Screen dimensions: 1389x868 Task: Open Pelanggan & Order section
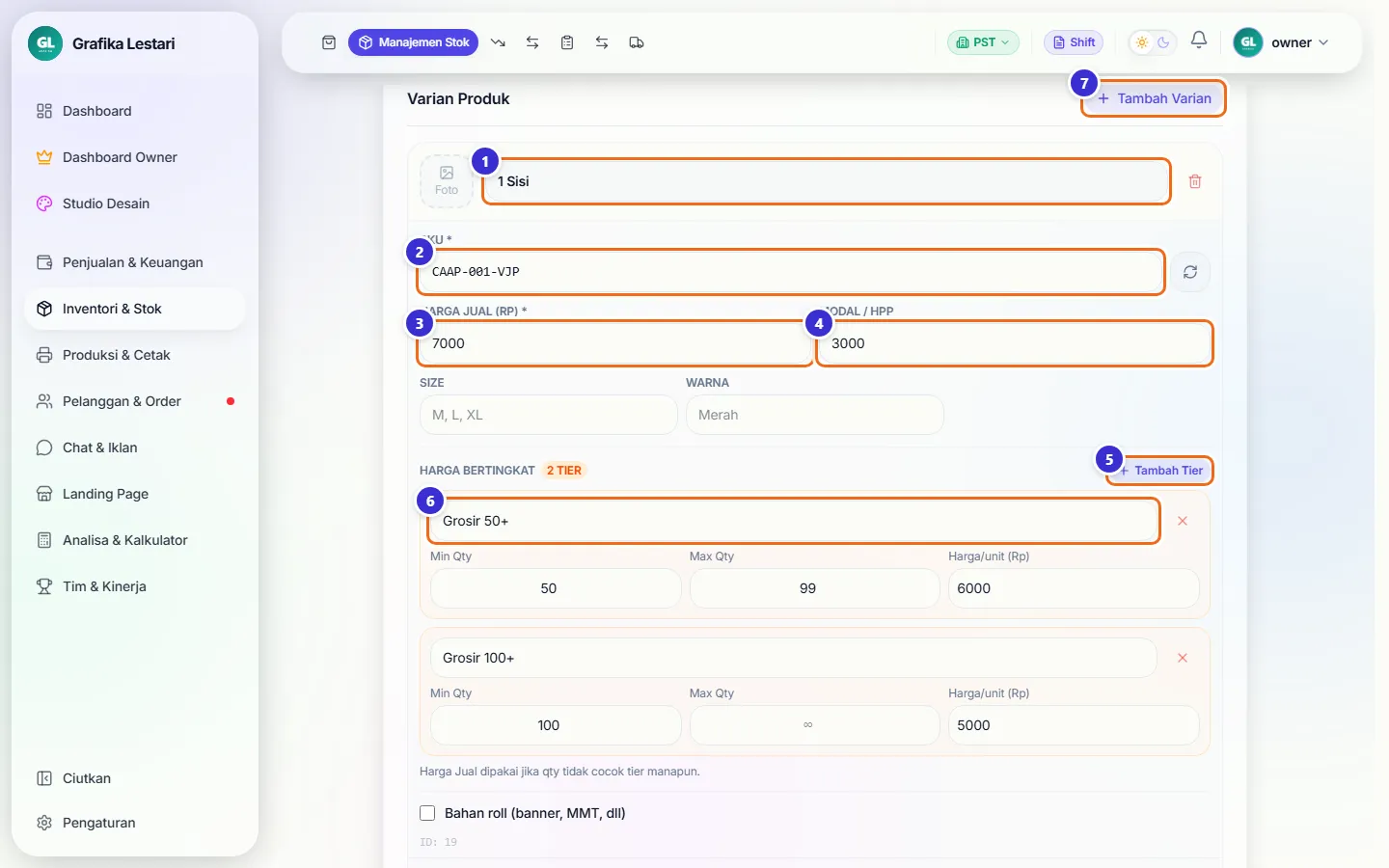(135, 401)
